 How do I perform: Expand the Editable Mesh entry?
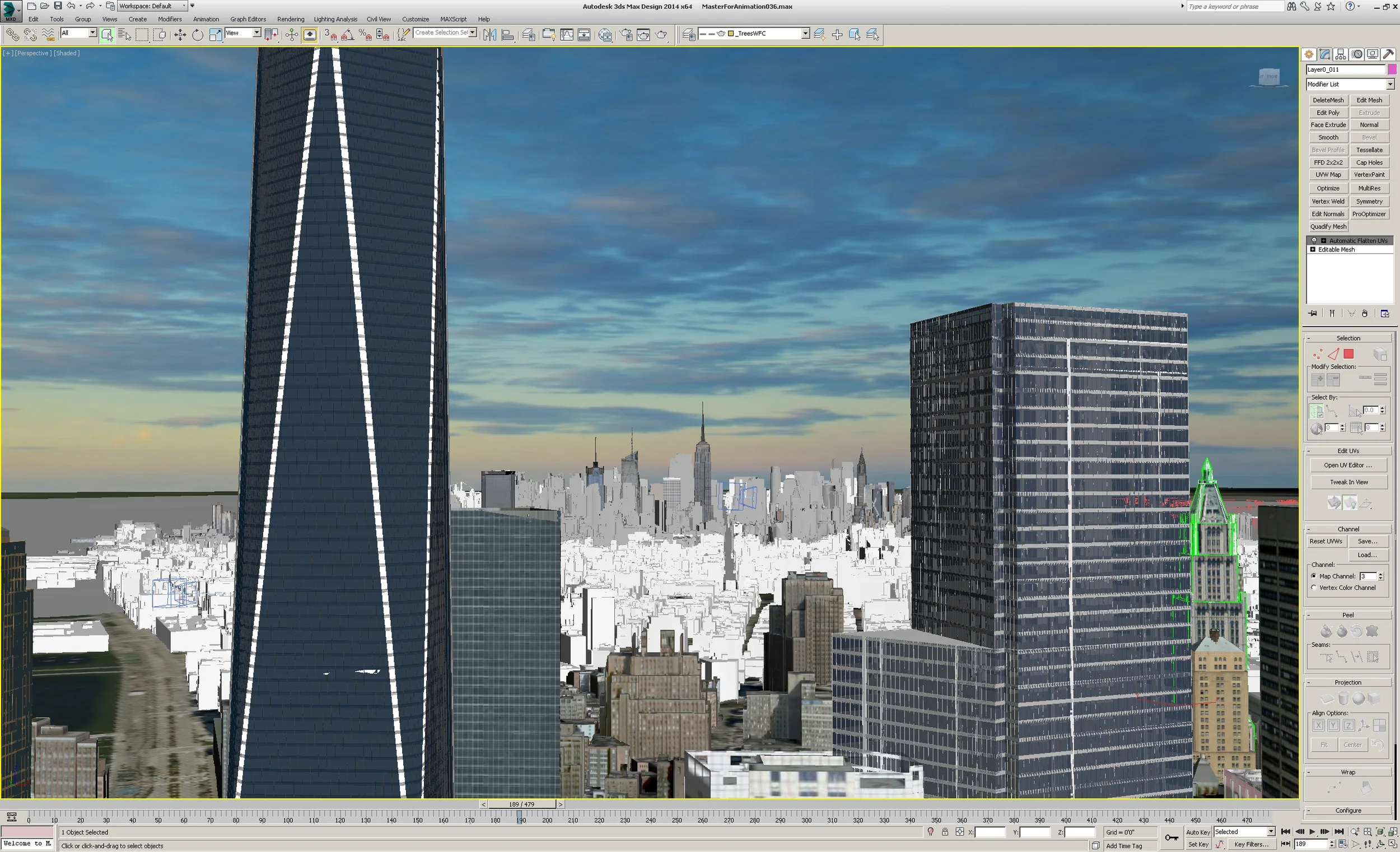(1313, 249)
